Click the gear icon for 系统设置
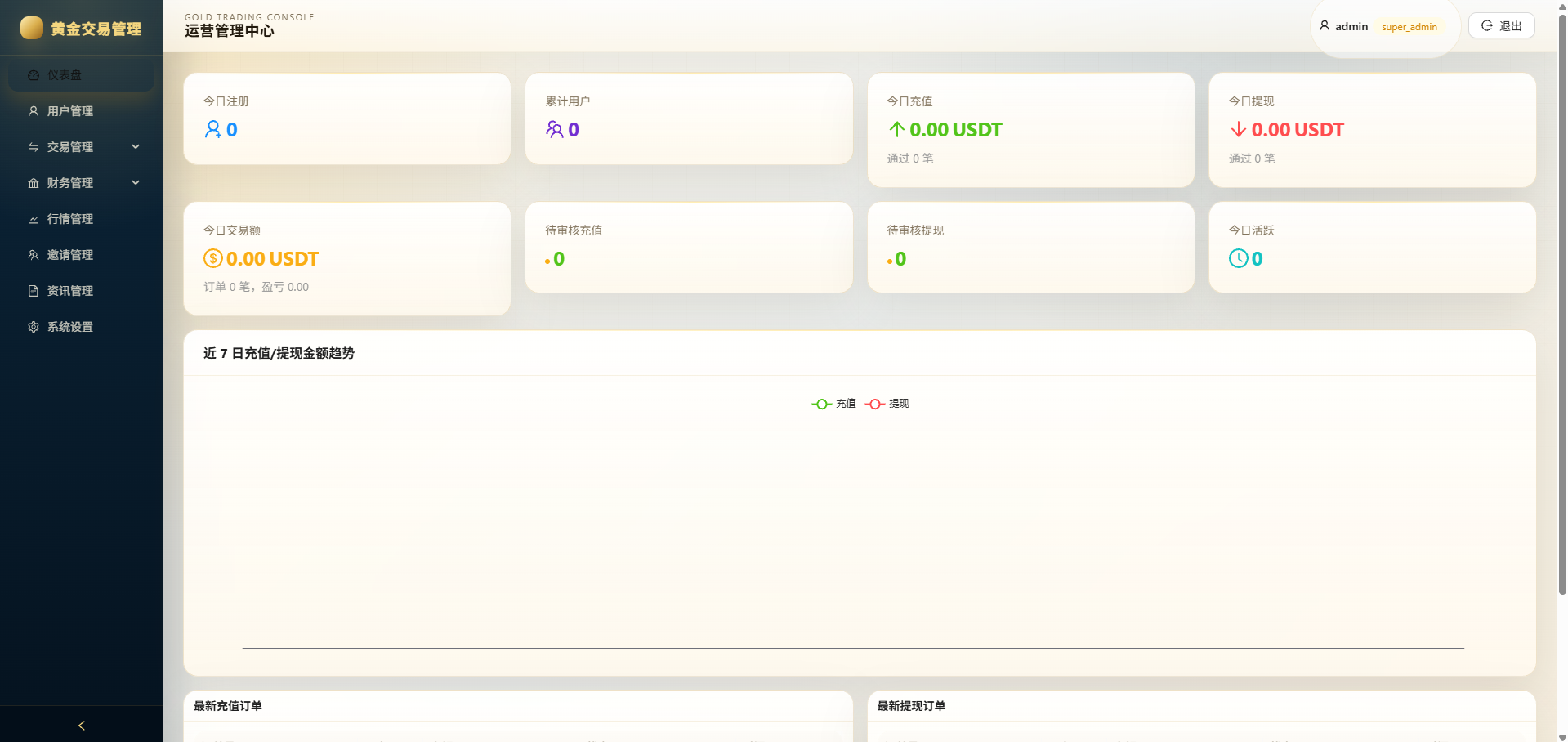The image size is (1568, 742). [x=34, y=327]
